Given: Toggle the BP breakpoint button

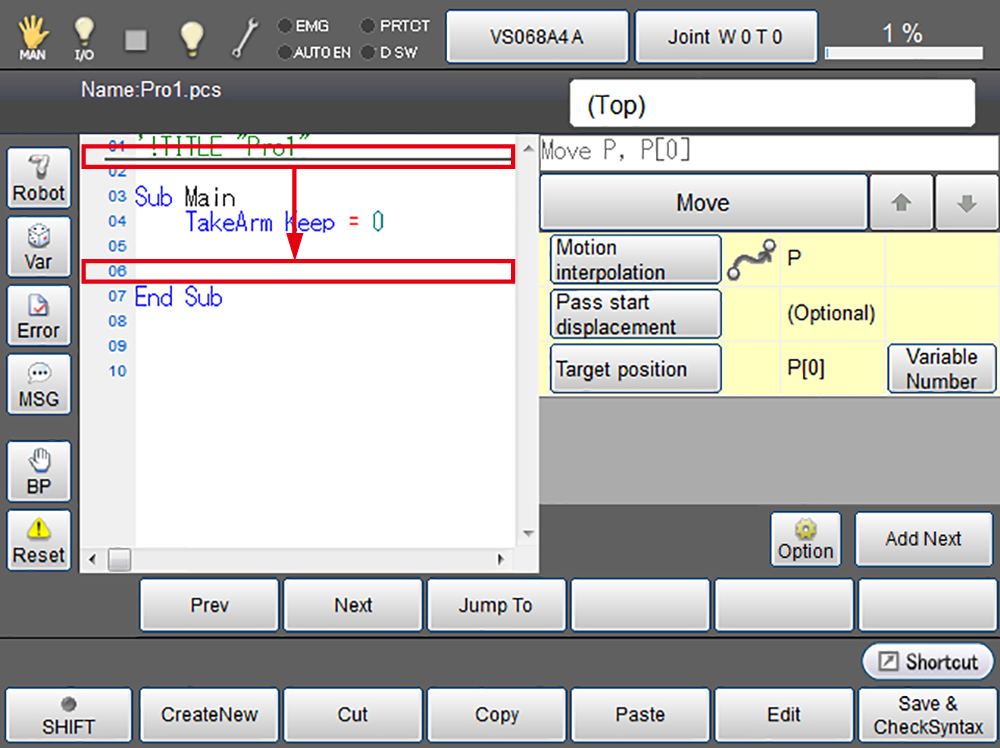Looking at the screenshot, I should pyautogui.click(x=39, y=471).
